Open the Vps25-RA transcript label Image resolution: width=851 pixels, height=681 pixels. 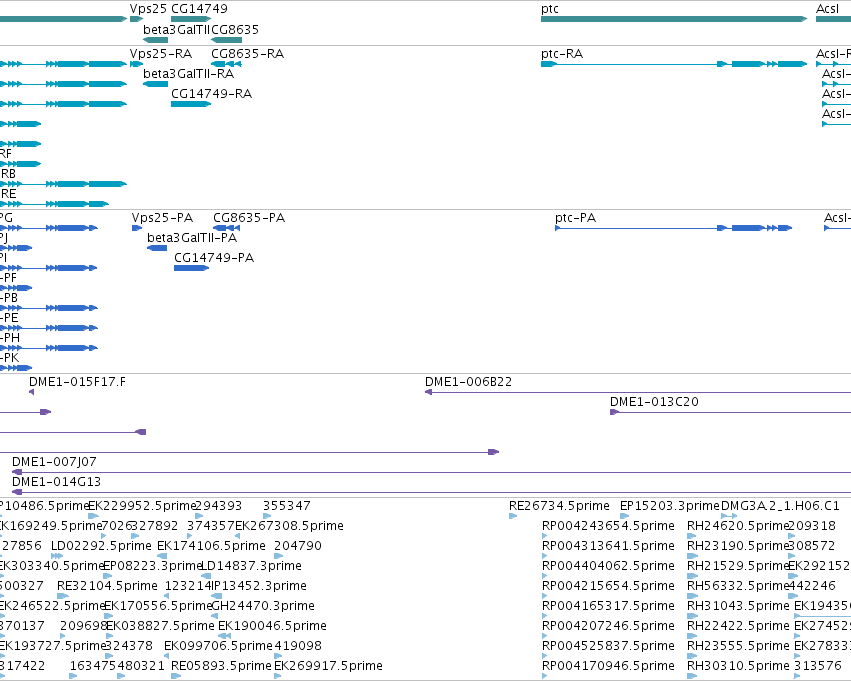pos(161,54)
